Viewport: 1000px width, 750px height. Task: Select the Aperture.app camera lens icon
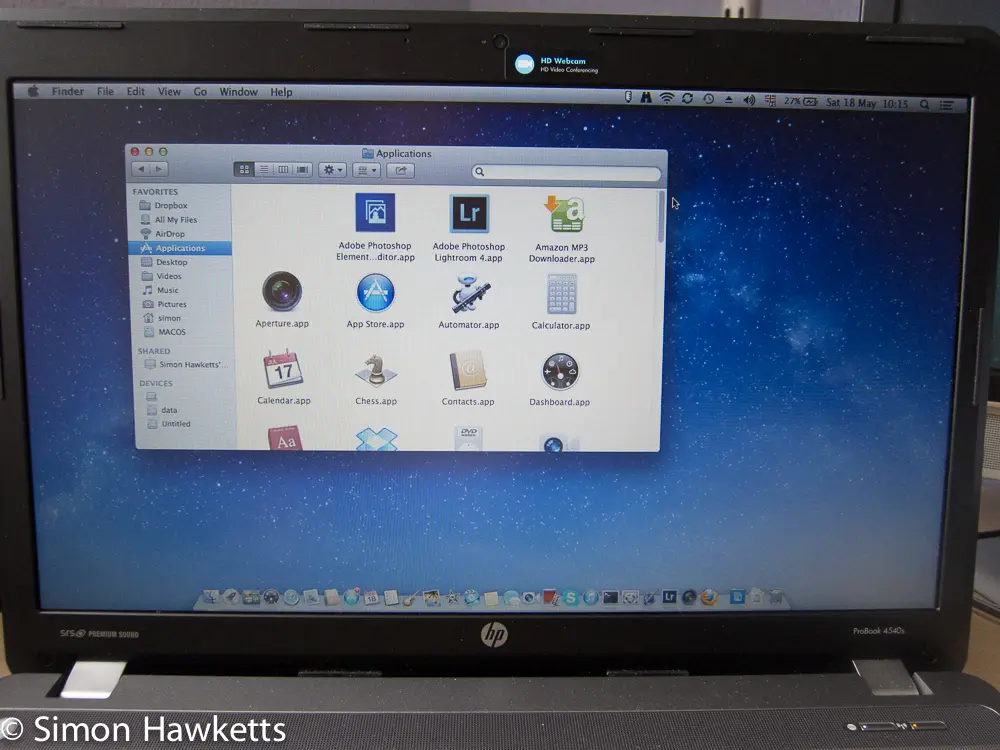(x=282, y=292)
